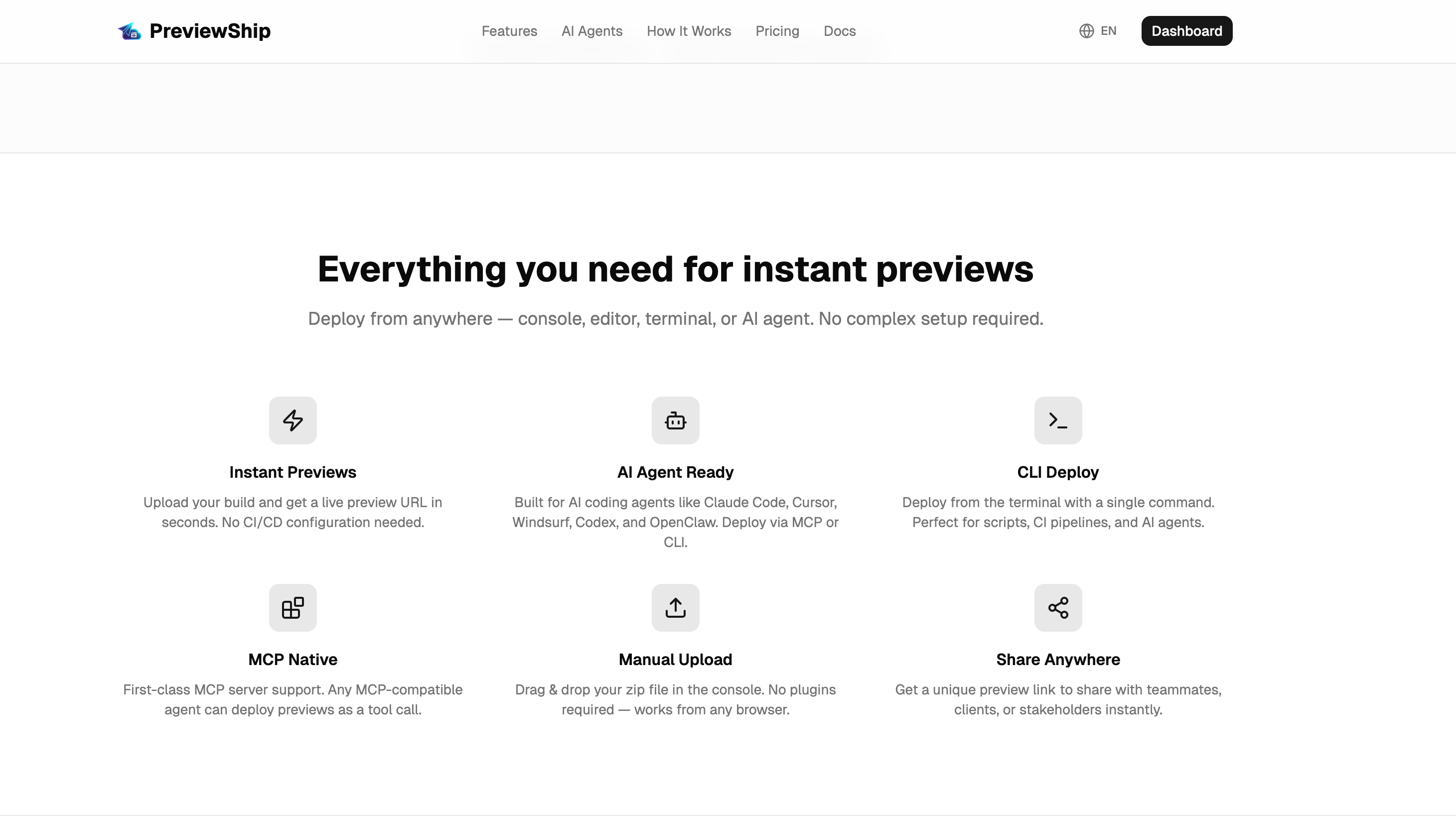Open the Features nav item
This screenshot has height=818, width=1456.
tap(509, 31)
